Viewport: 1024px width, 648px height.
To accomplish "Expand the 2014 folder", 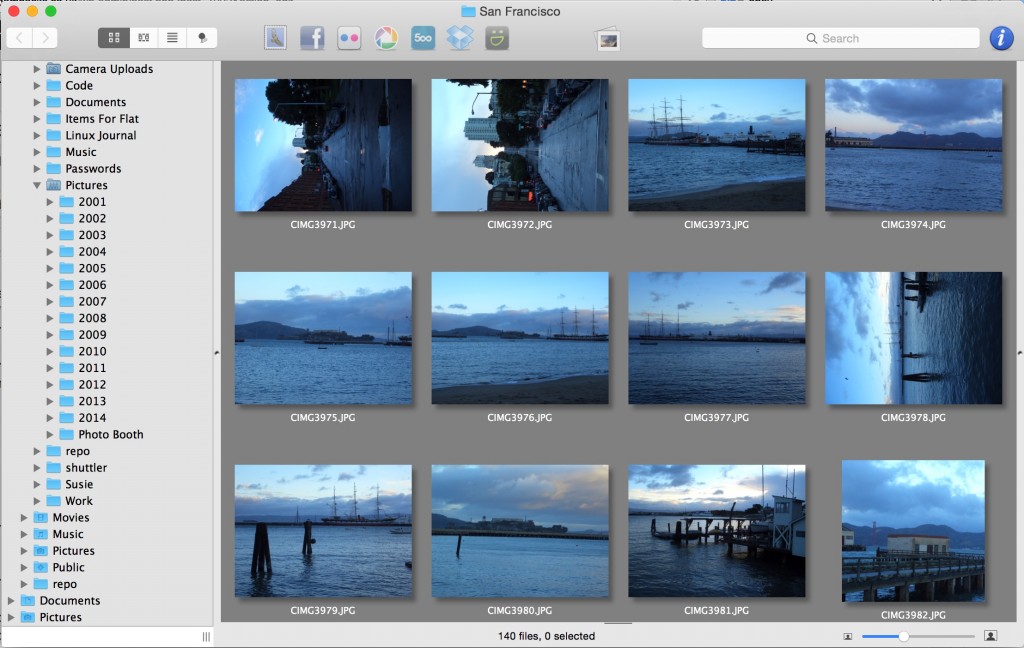I will click(50, 418).
